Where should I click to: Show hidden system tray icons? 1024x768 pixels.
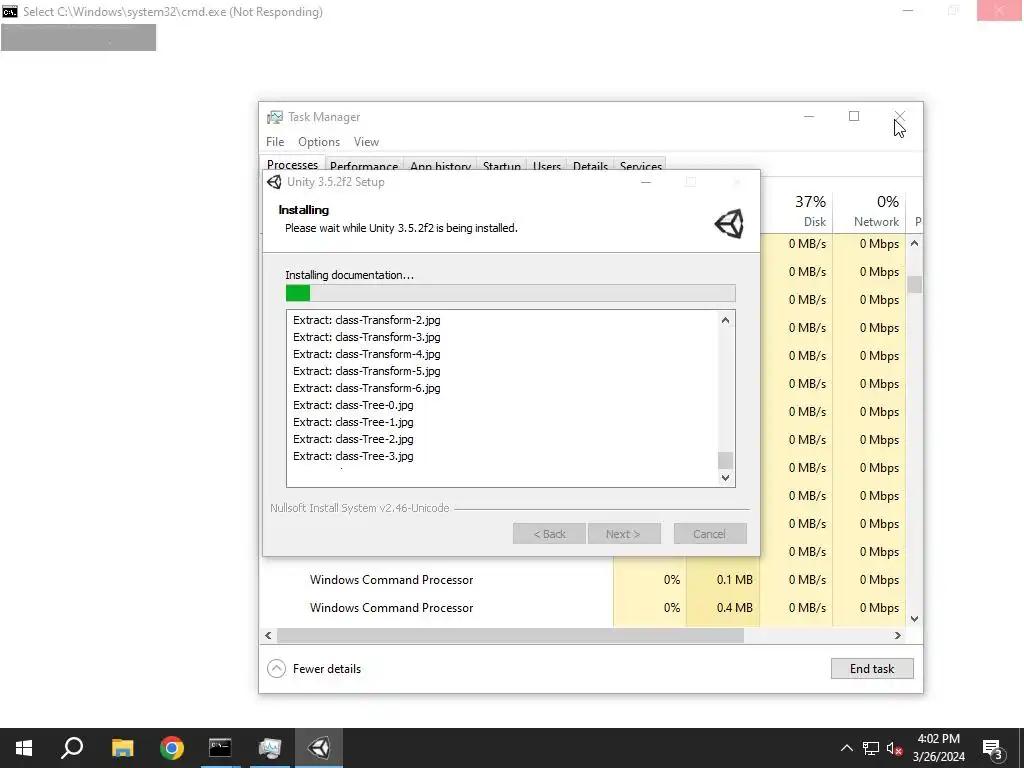point(846,748)
